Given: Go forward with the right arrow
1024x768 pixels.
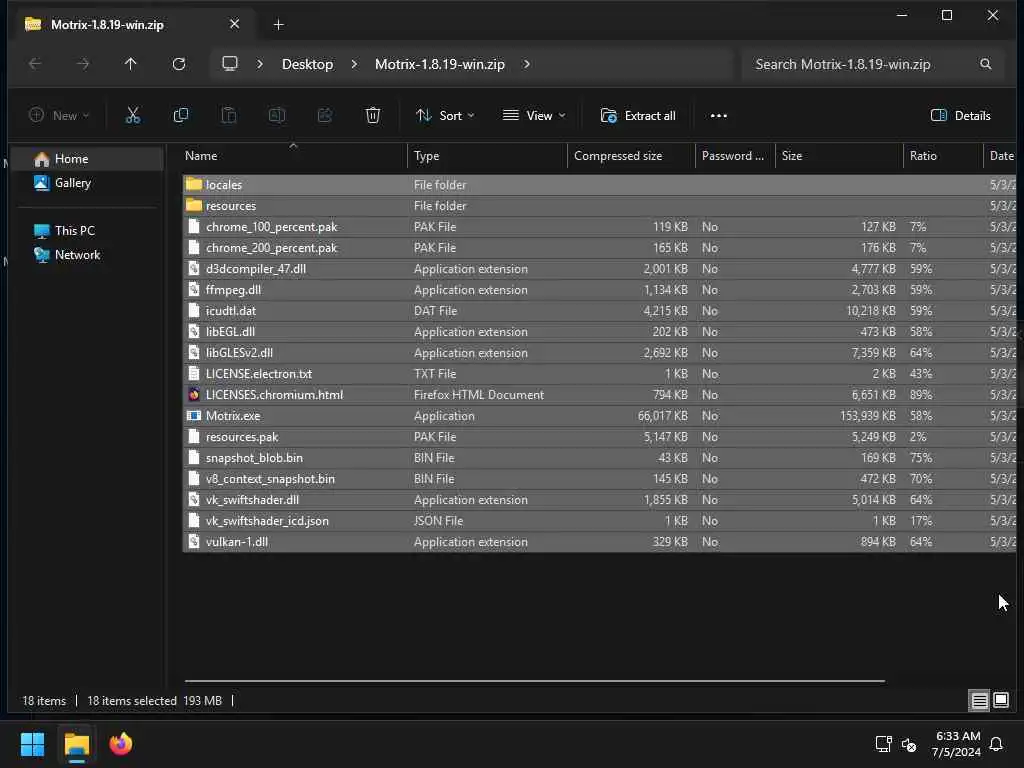Looking at the screenshot, I should [x=83, y=64].
